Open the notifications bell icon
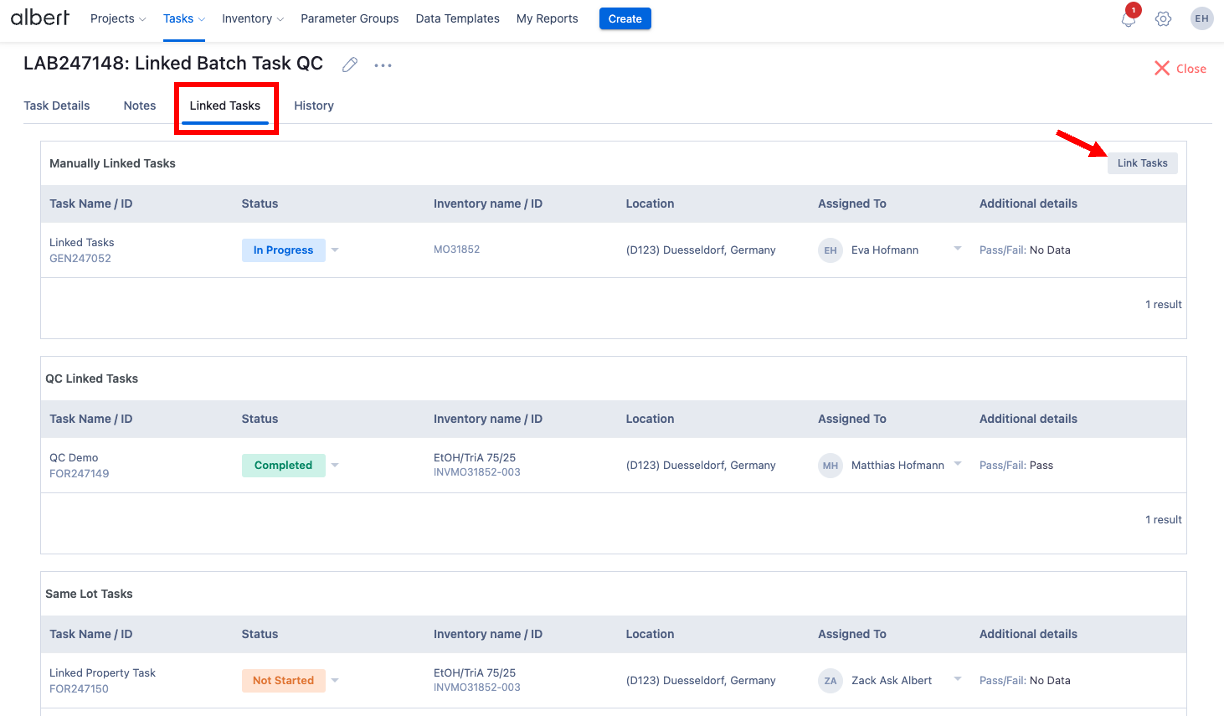 1129,19
